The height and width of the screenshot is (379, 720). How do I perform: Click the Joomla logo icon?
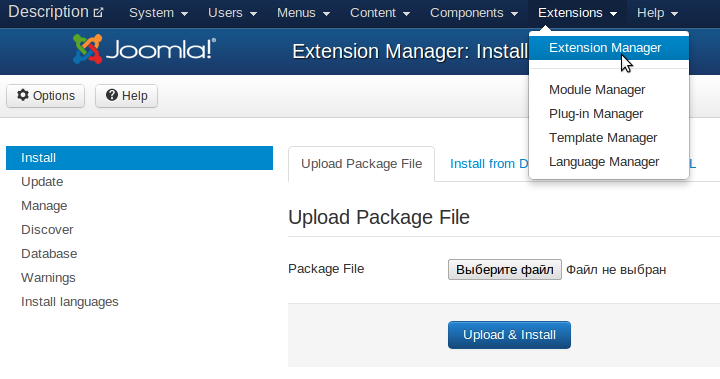coord(87,49)
